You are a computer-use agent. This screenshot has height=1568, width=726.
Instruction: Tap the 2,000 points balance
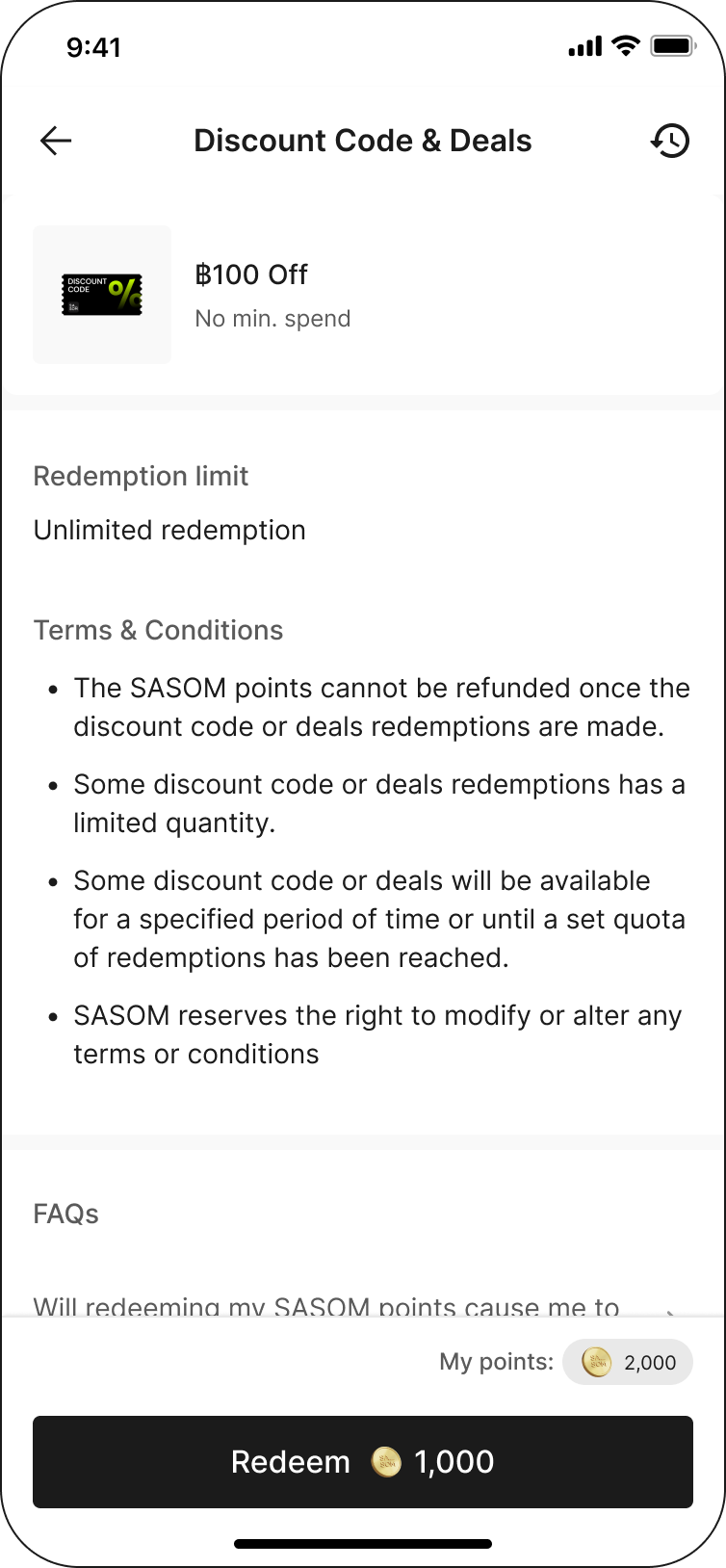tap(650, 1362)
